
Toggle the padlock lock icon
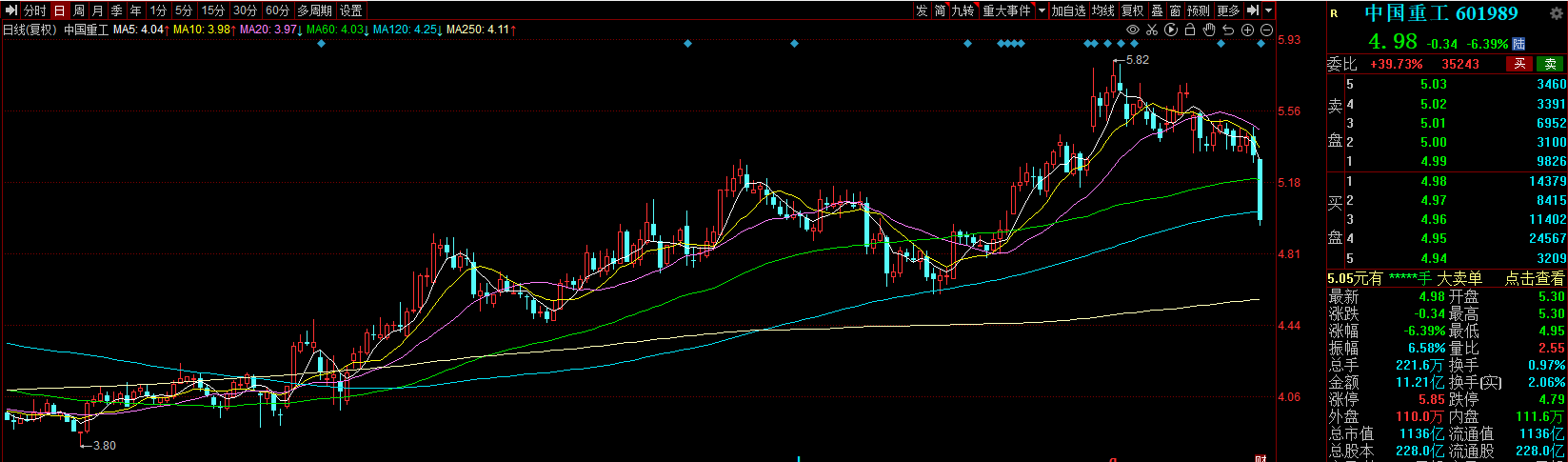point(1190,30)
